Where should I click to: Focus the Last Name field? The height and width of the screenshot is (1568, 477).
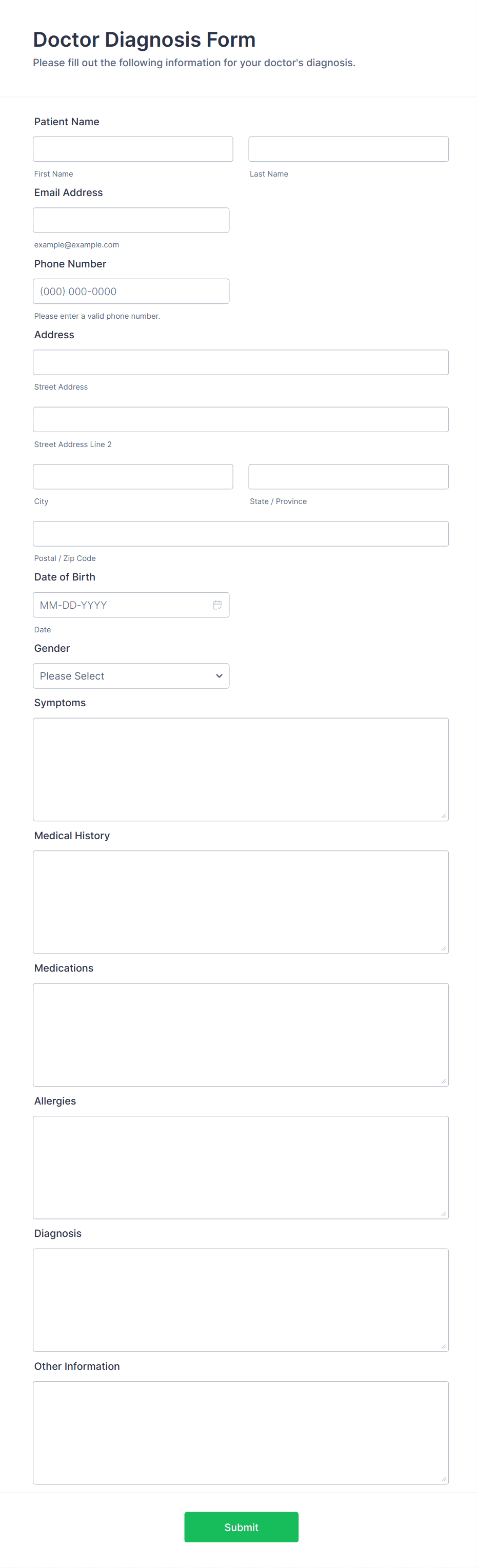point(348,149)
